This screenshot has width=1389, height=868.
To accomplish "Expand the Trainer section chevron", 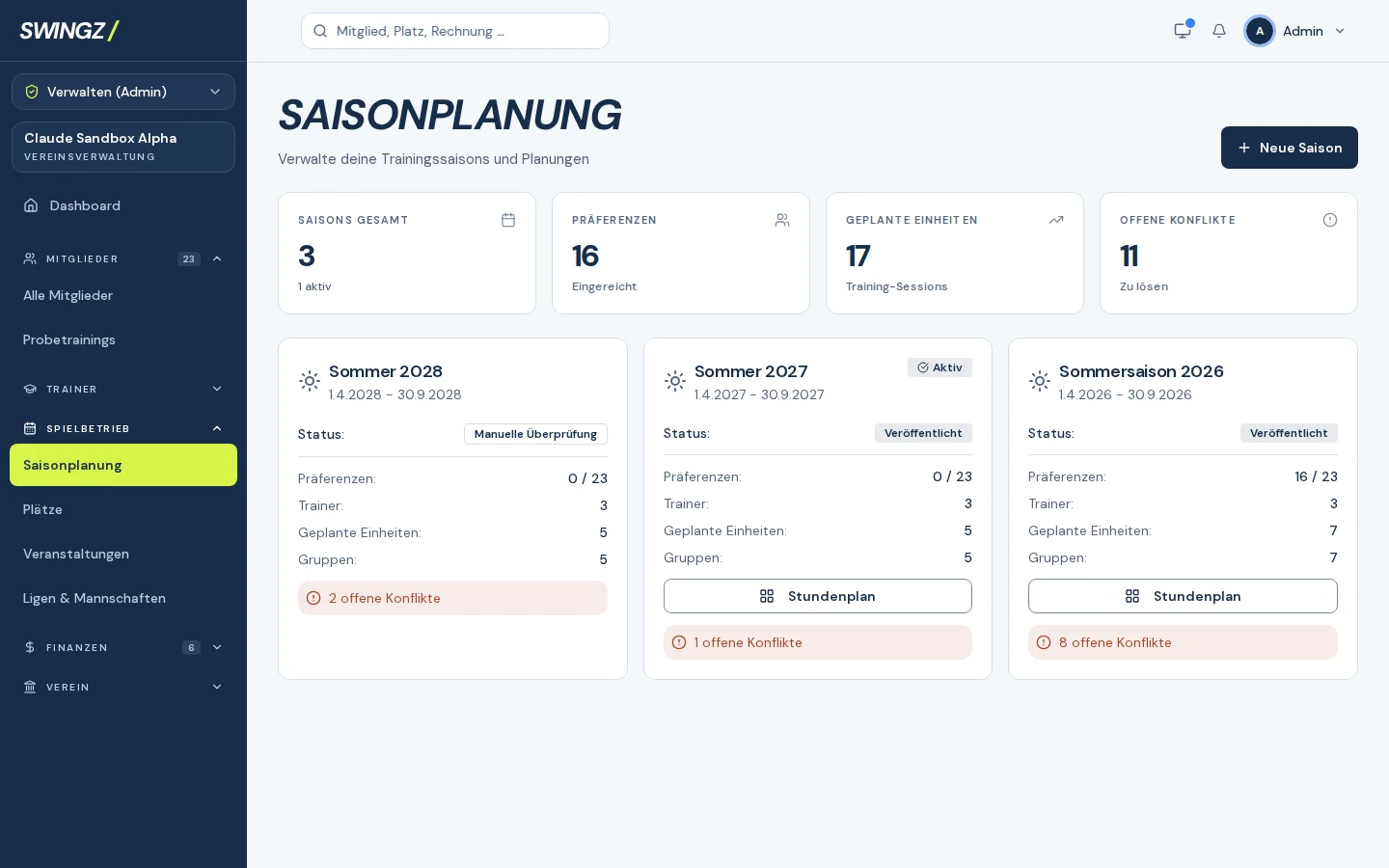I will tap(217, 389).
